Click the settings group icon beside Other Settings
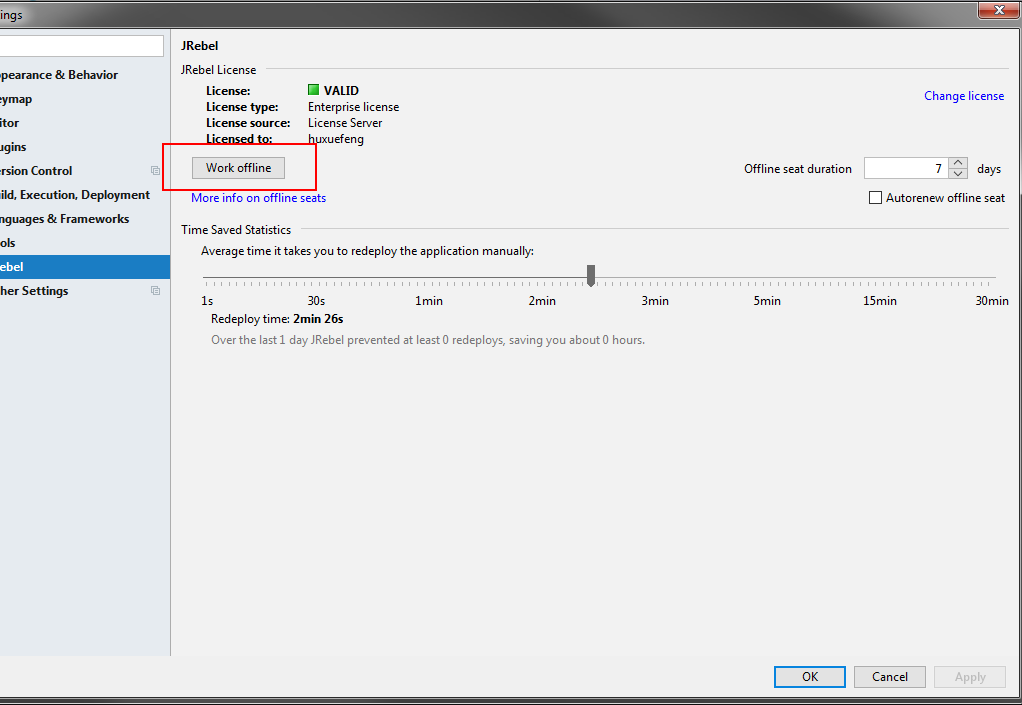Screen dimensions: 1022x705 [156, 290]
